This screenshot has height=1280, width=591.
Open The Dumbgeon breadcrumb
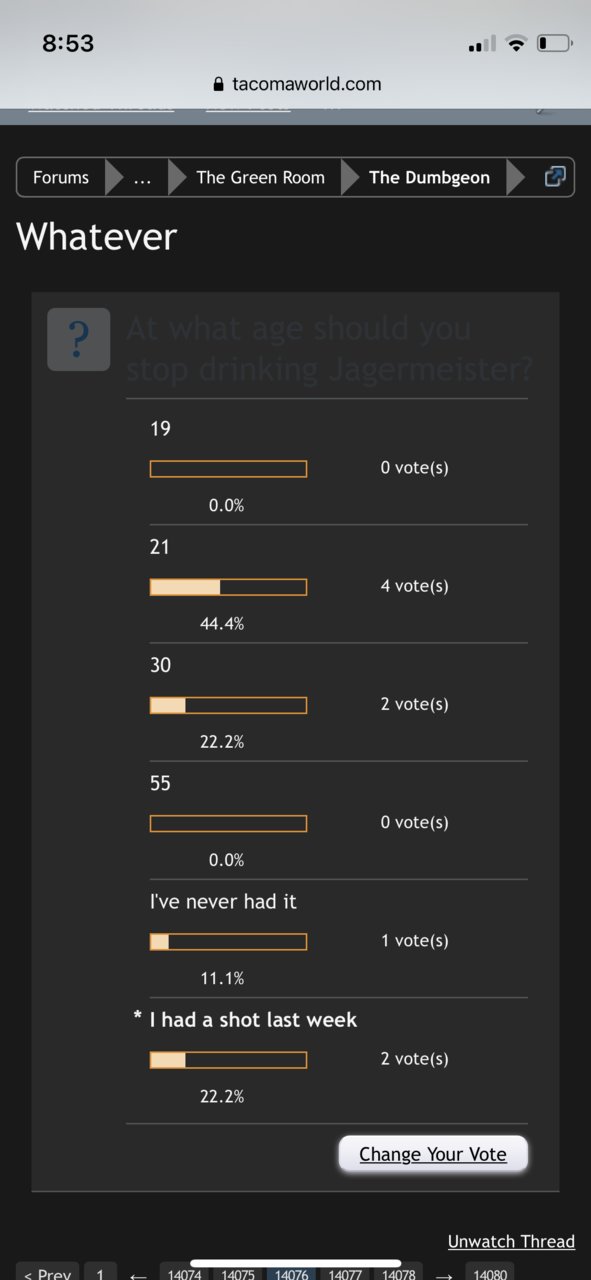[429, 177]
